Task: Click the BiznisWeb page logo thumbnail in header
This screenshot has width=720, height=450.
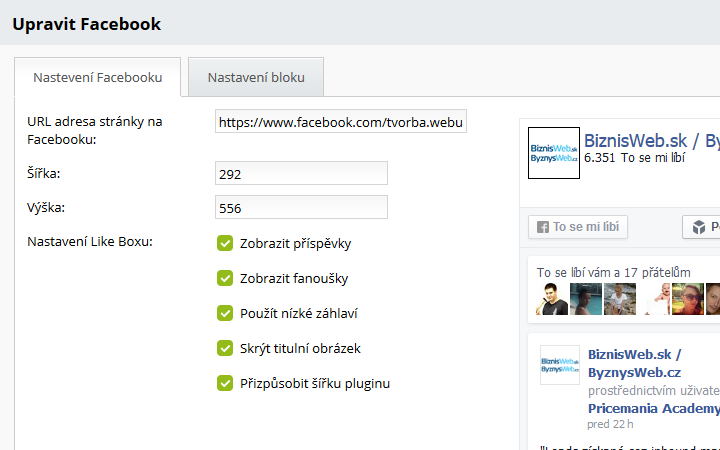Action: click(x=554, y=153)
